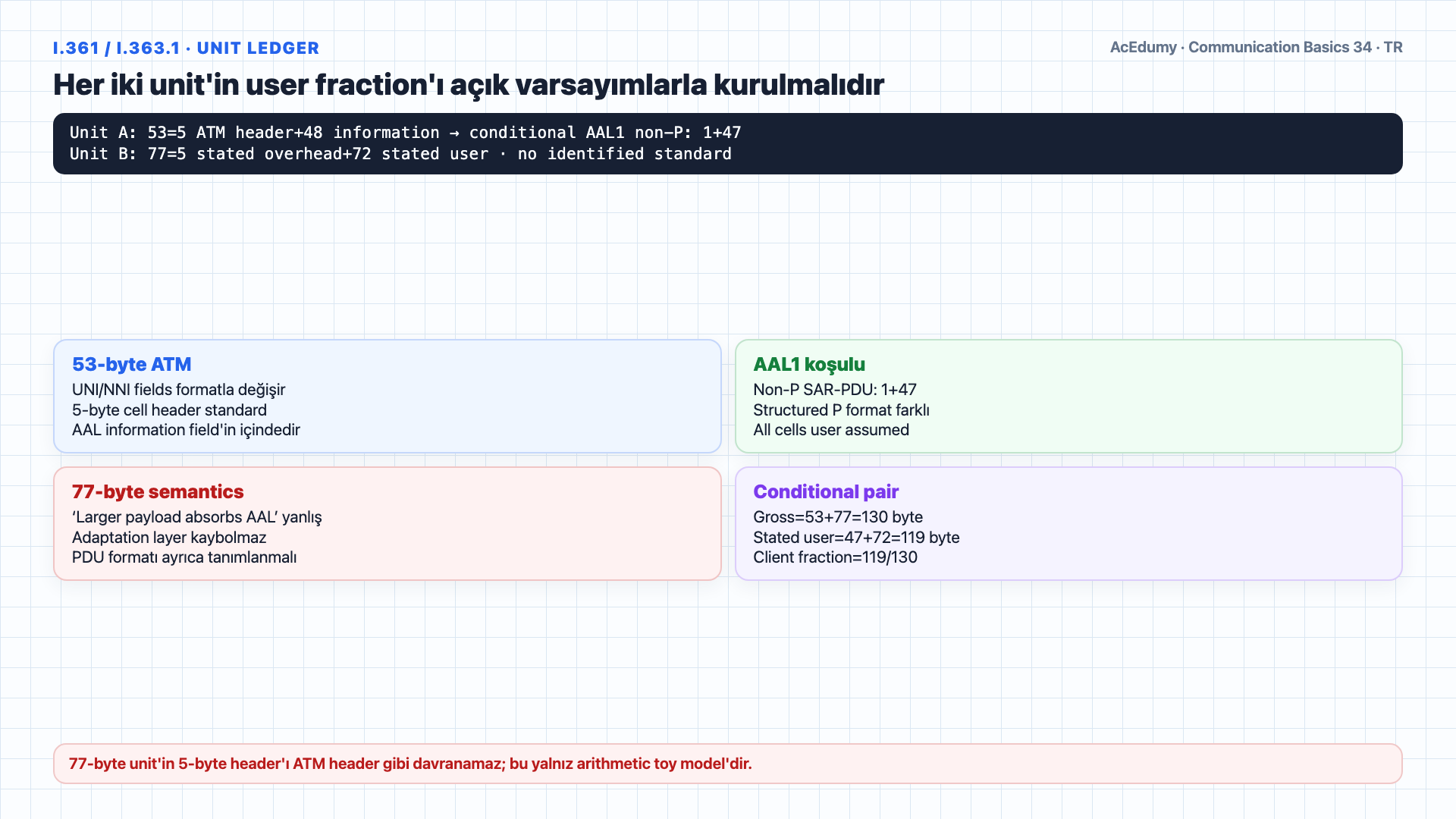Click 'PDU formatı ayrıca tanımlanmalı' line
Screen dimensions: 1456x819
point(184,557)
